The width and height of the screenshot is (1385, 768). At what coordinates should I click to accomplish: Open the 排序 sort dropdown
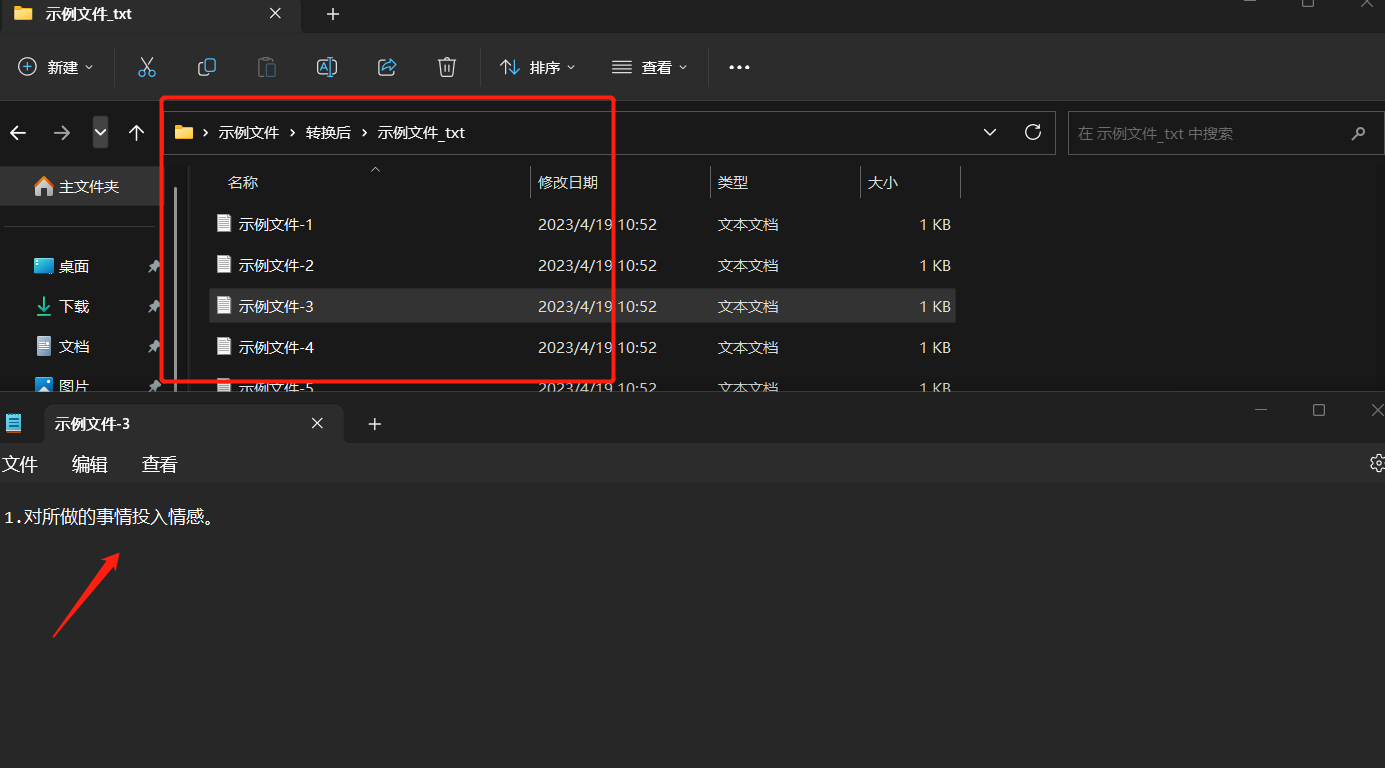click(538, 67)
